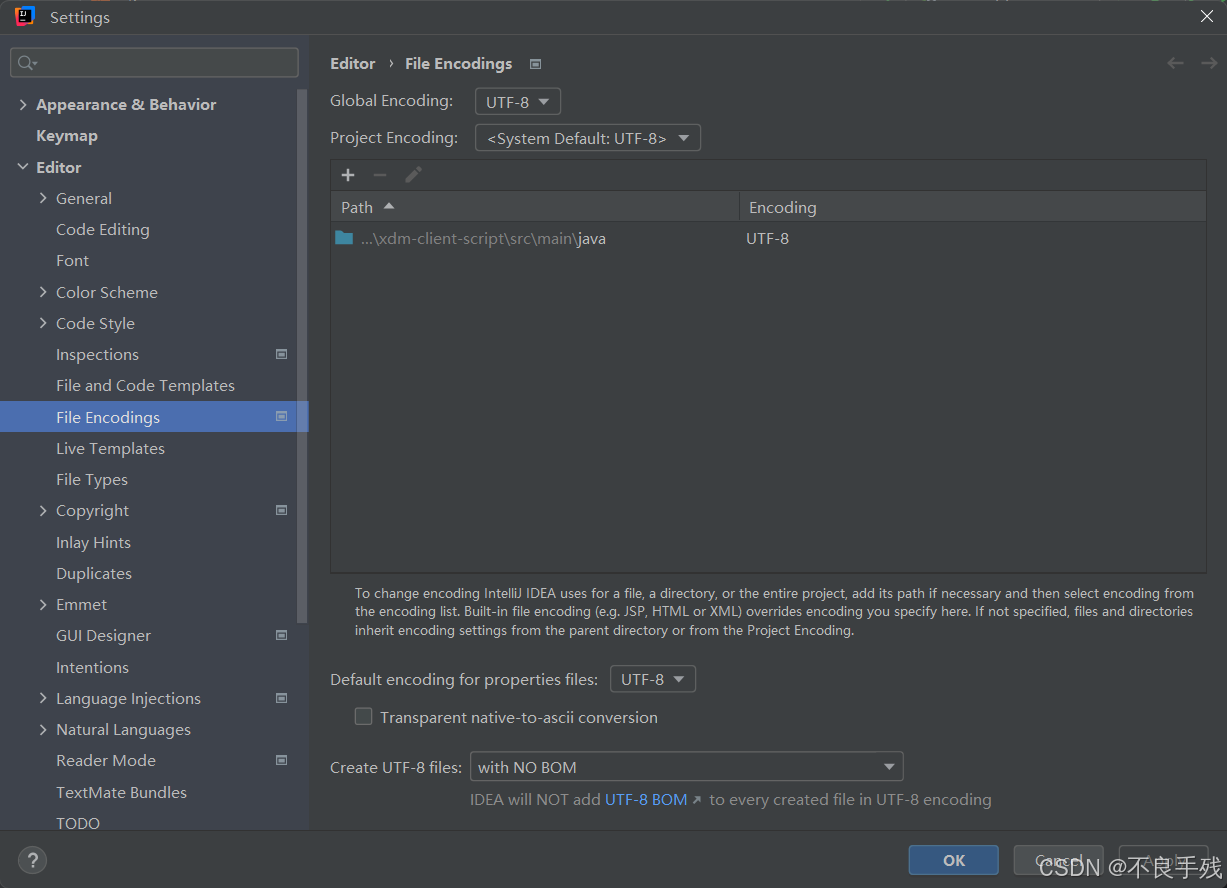
Task: Open TextMate Bundles settings
Action: pos(121,792)
